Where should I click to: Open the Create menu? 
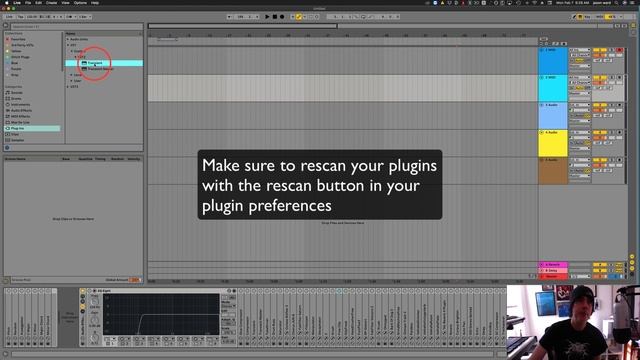point(51,3)
